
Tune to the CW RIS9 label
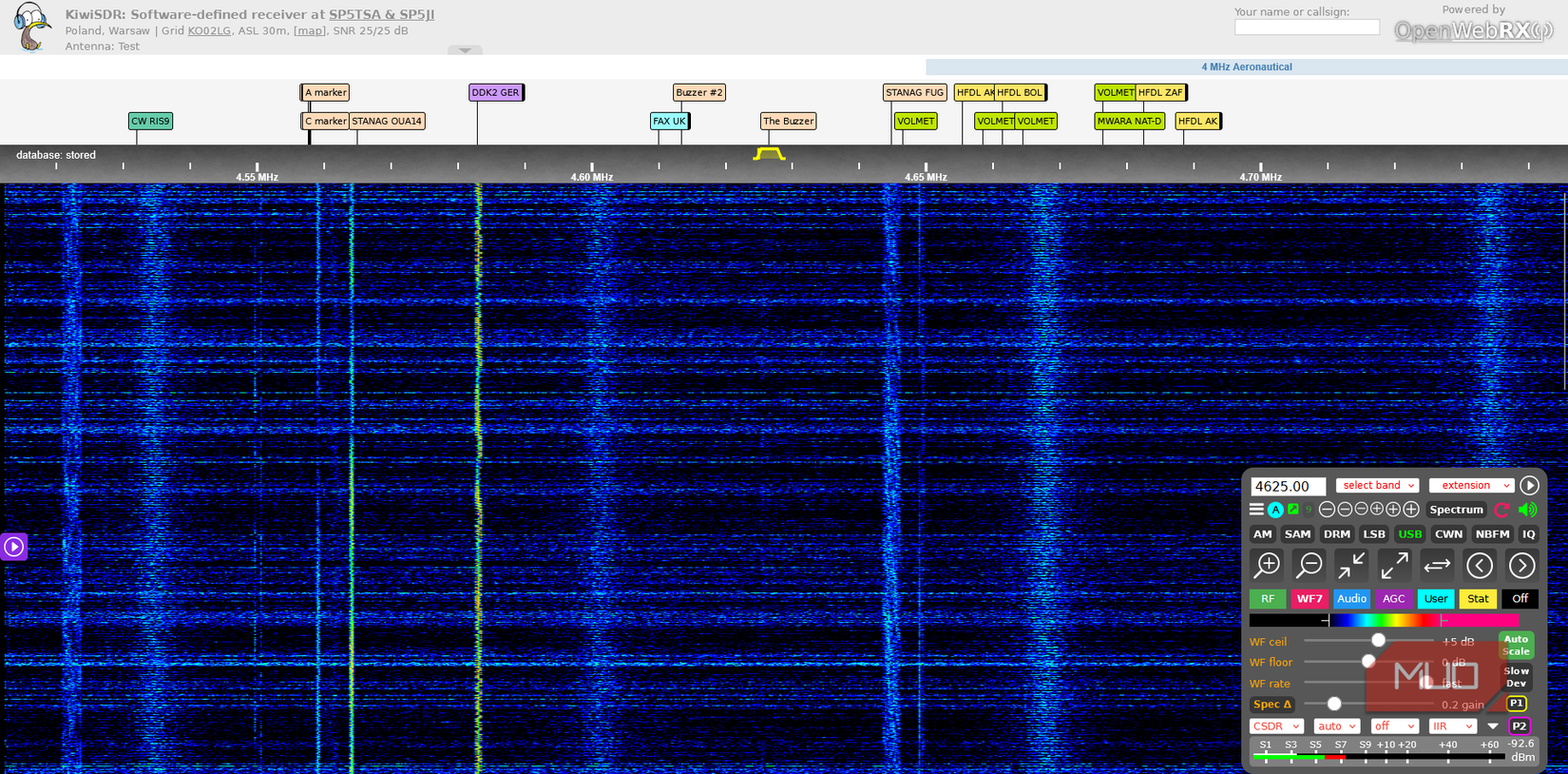tap(150, 121)
